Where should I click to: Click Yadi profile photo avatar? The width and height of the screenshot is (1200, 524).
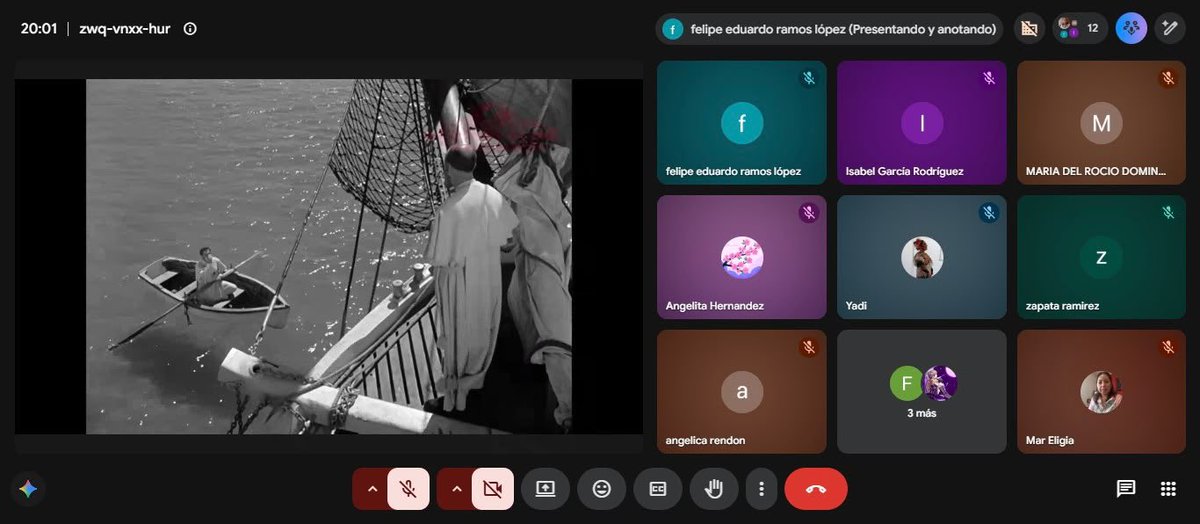(922, 257)
